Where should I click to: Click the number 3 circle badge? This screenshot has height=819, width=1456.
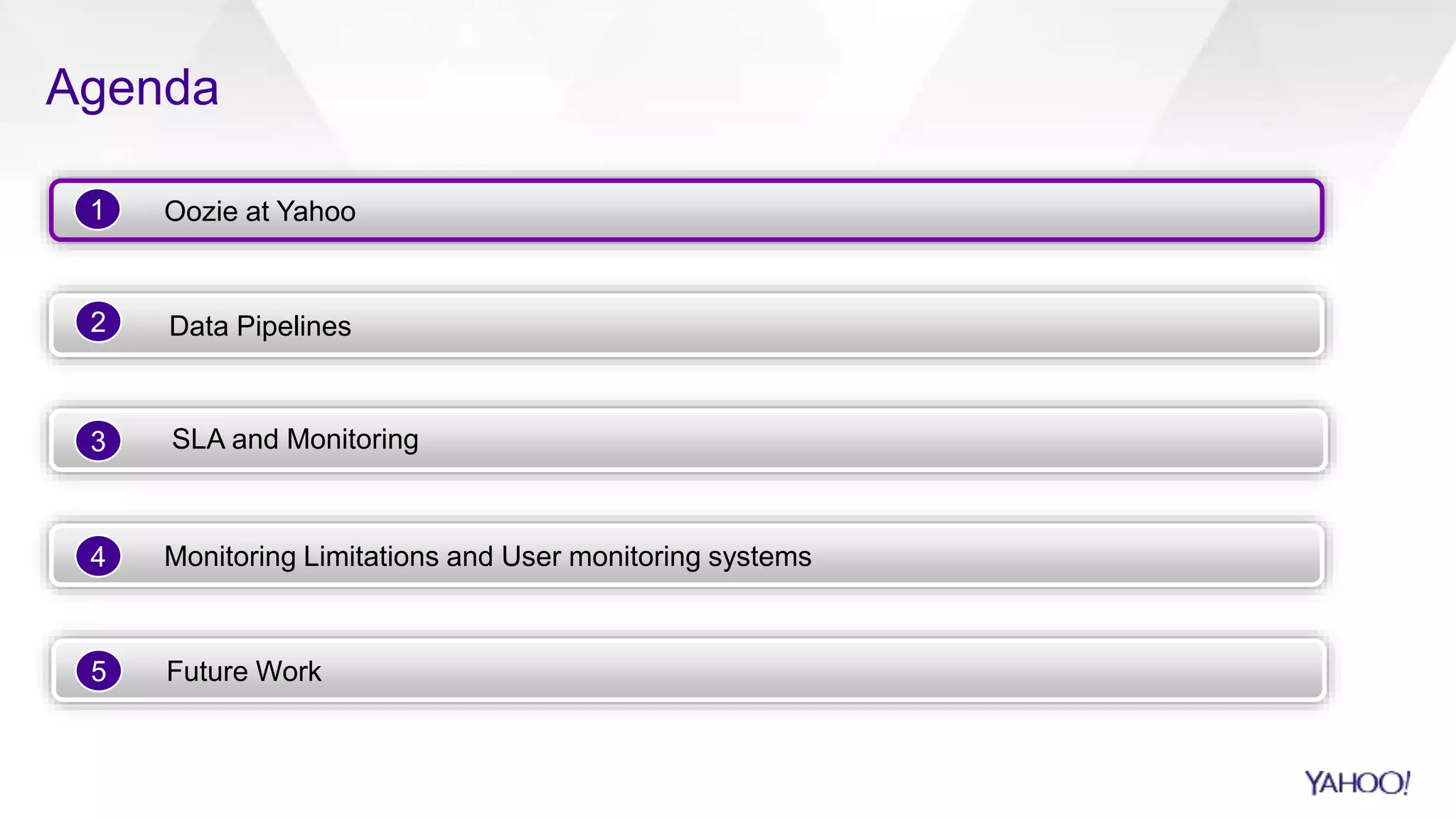98,441
